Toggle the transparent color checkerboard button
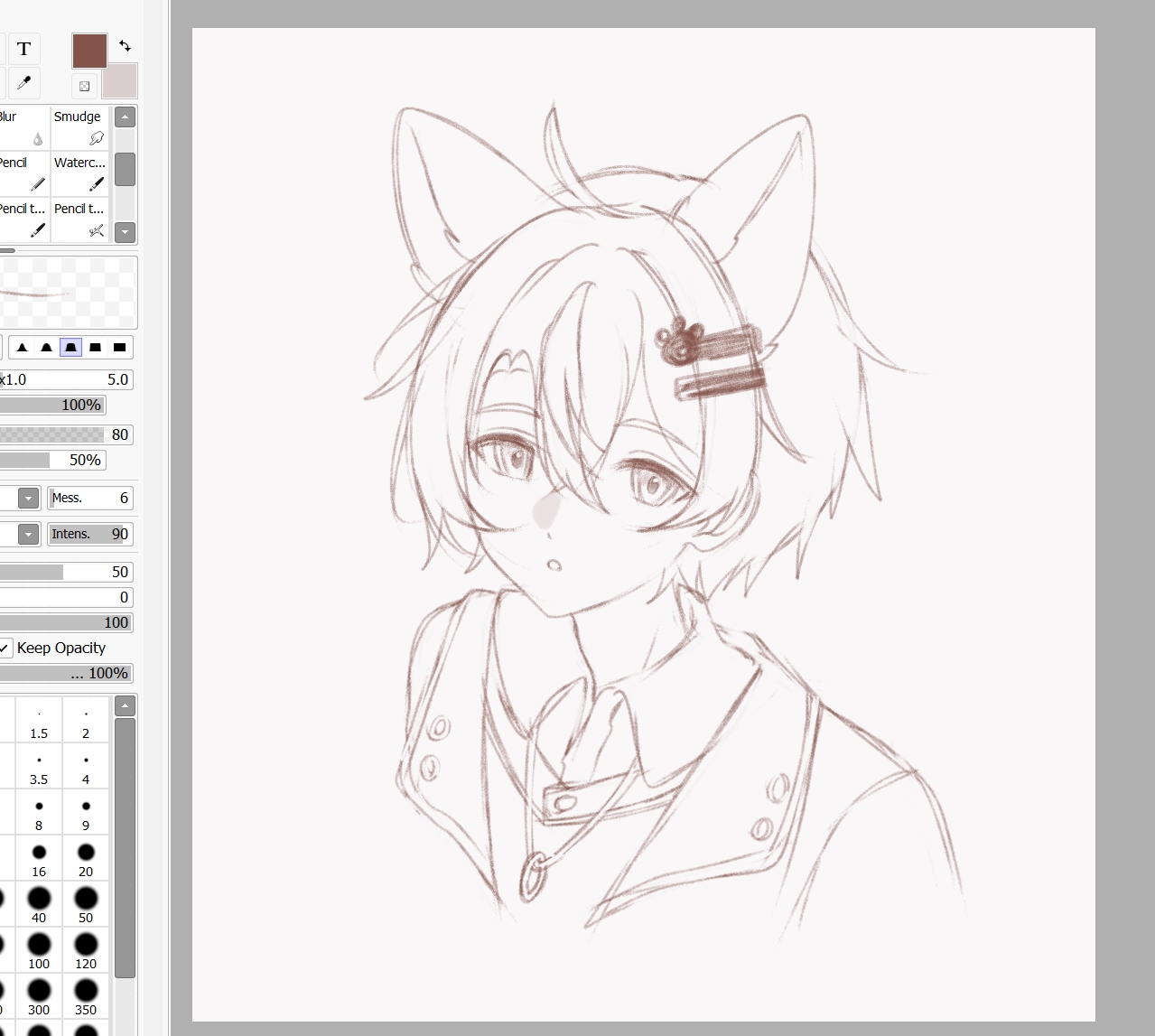This screenshot has width=1155, height=1036. (x=84, y=87)
